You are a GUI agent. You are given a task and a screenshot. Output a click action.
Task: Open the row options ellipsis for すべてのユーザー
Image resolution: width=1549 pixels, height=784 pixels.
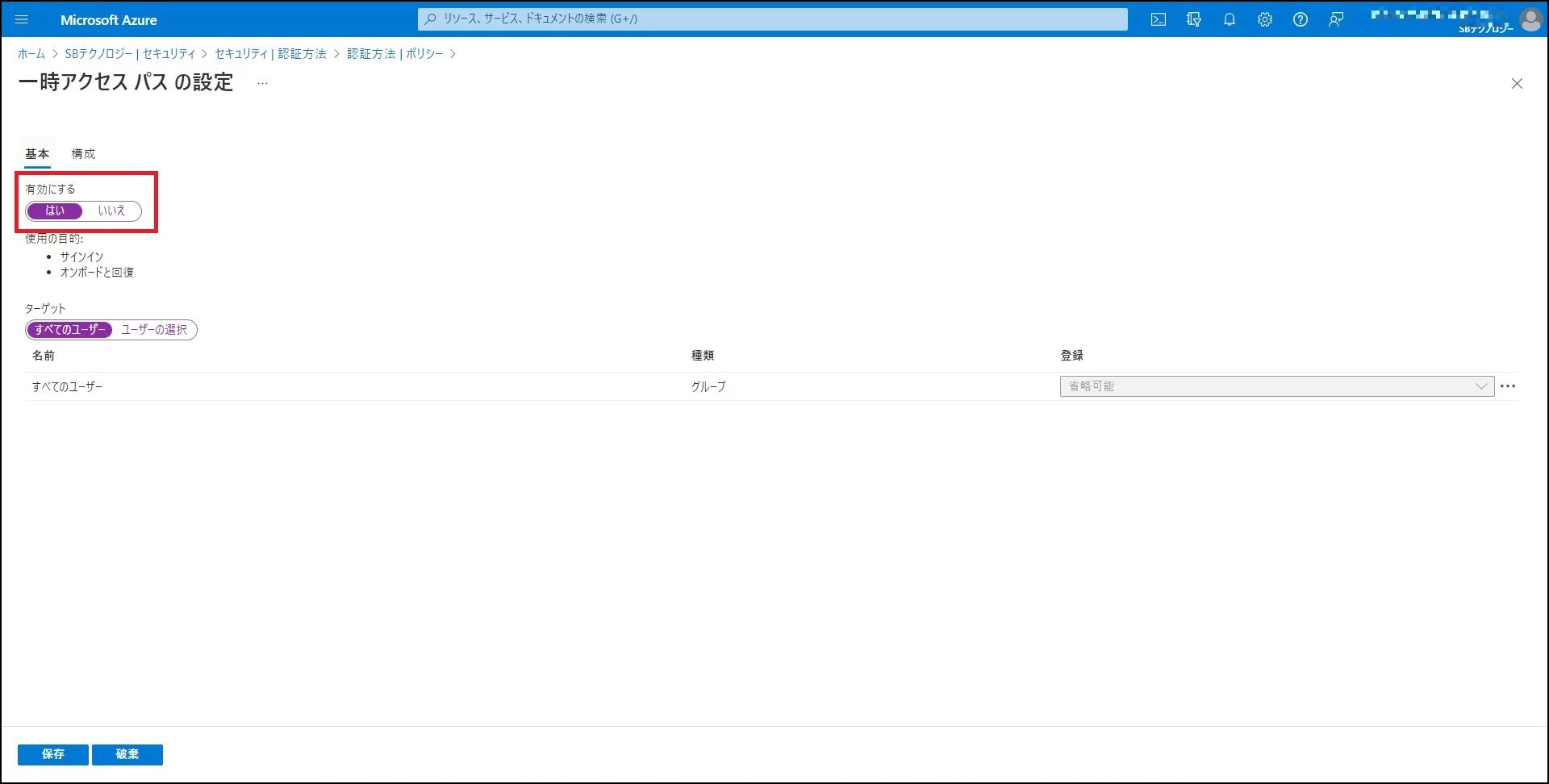(x=1508, y=386)
